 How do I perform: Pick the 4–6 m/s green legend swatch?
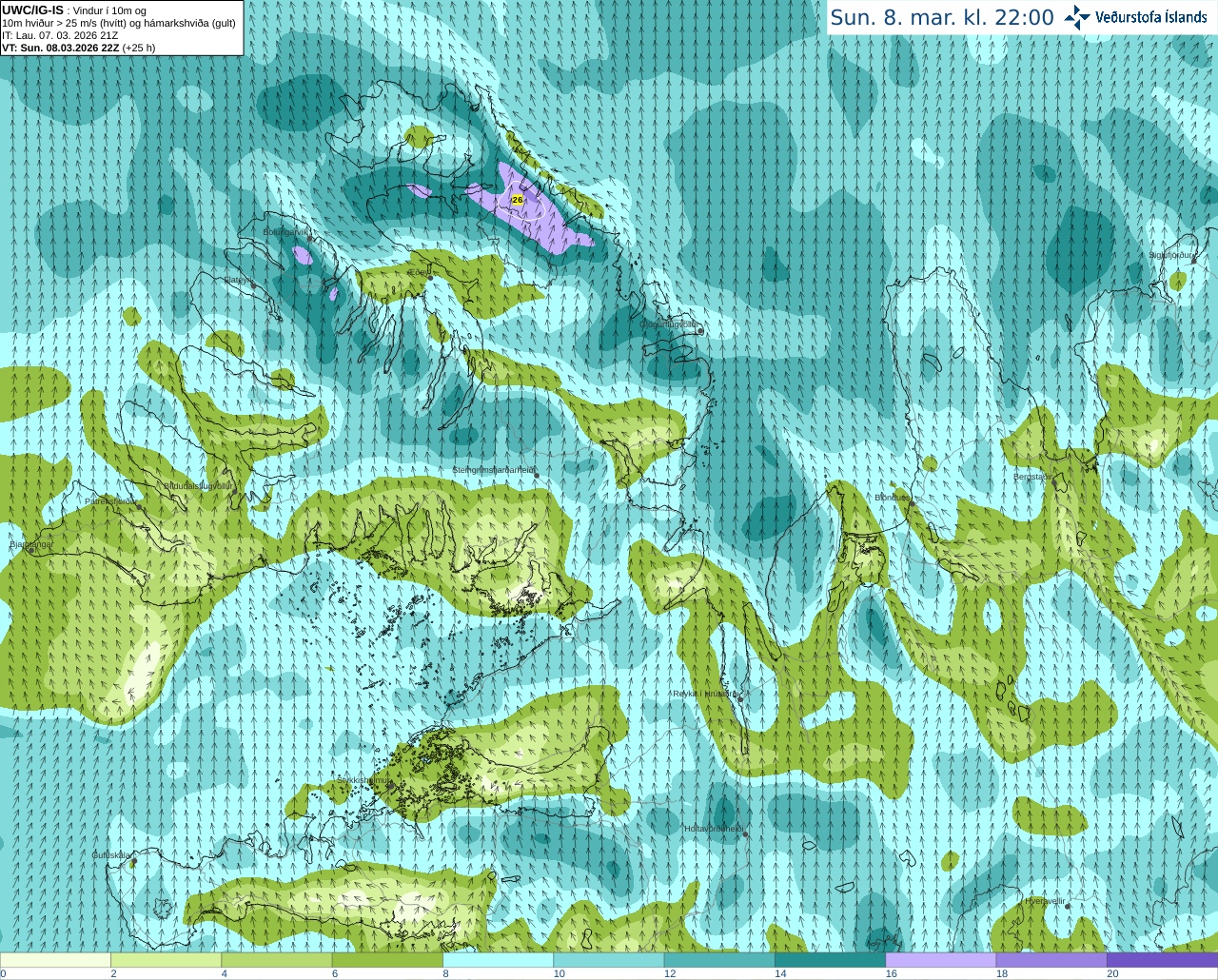276,960
